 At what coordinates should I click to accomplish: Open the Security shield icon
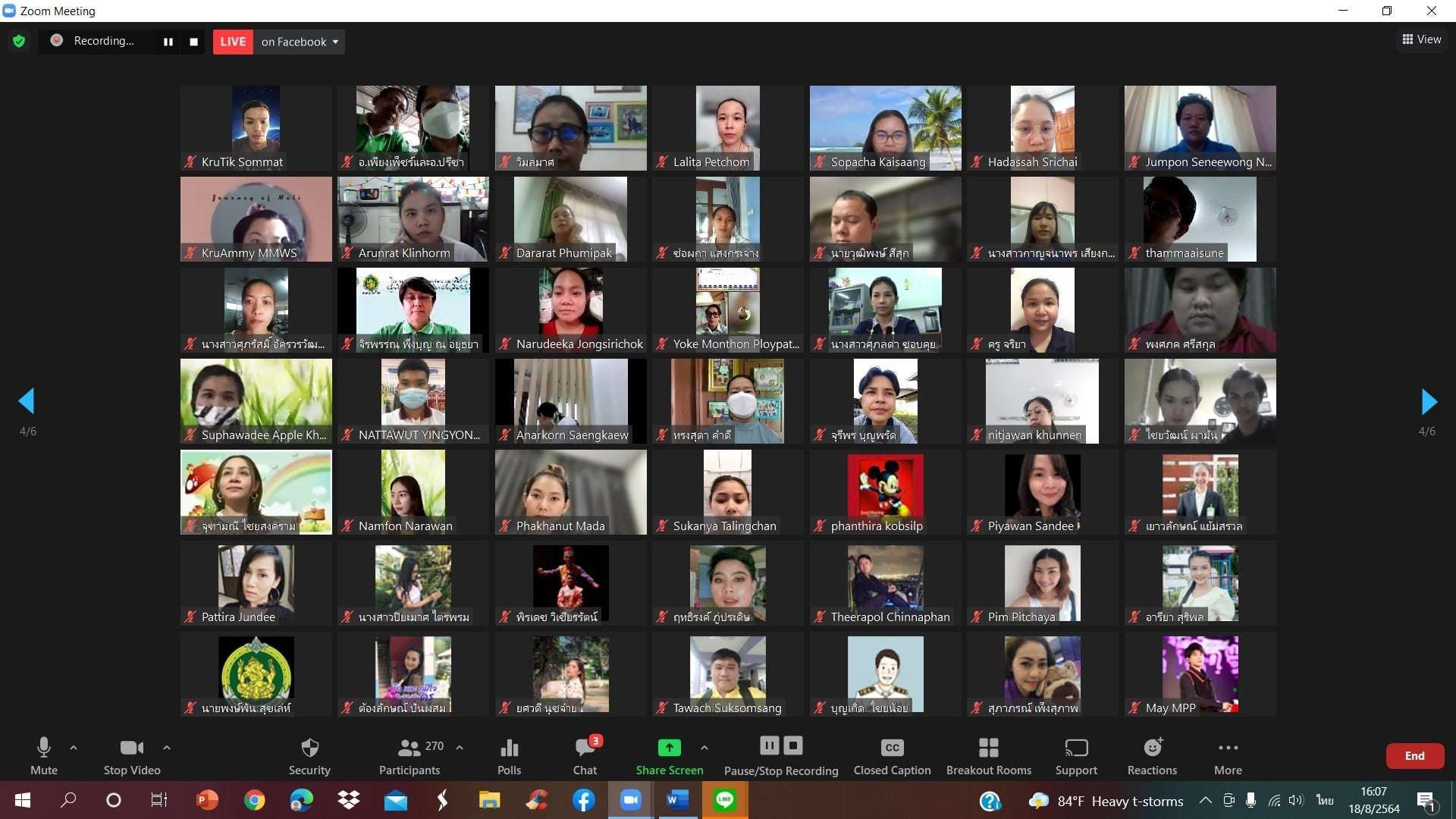[309, 748]
